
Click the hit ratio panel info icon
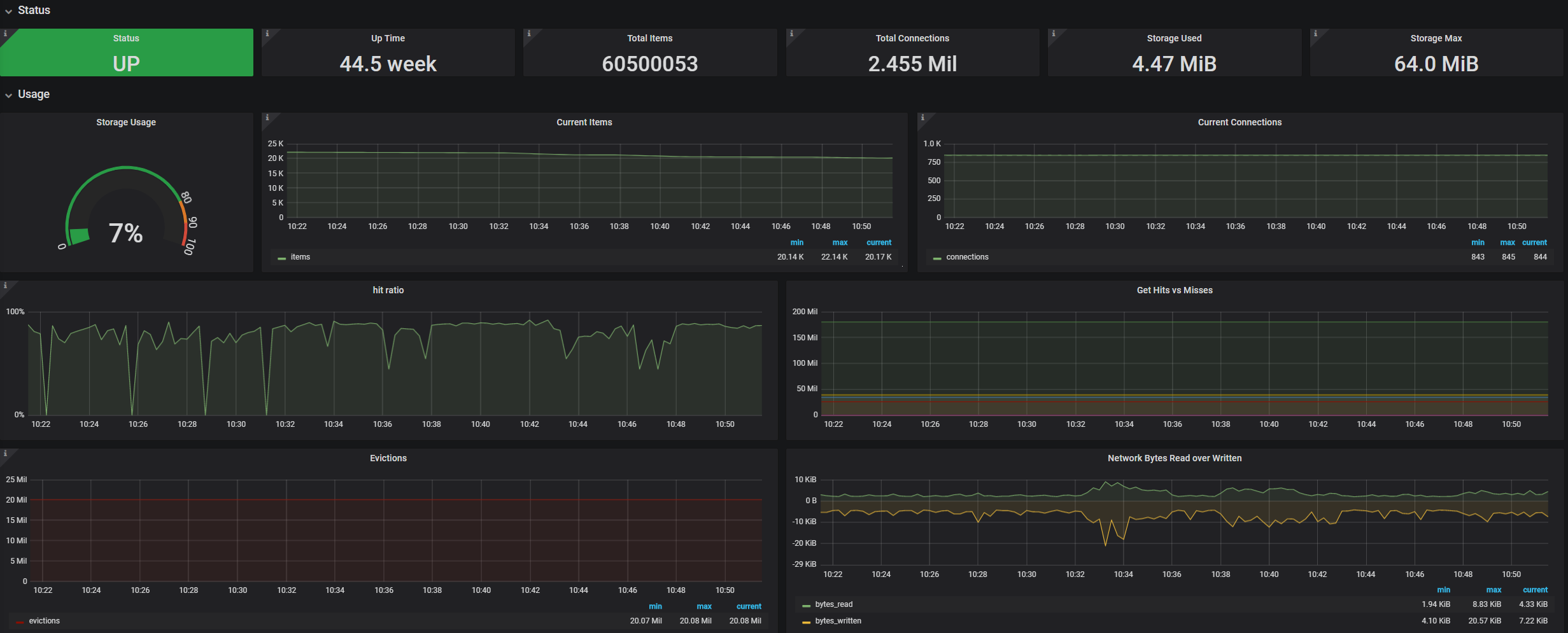[6, 286]
